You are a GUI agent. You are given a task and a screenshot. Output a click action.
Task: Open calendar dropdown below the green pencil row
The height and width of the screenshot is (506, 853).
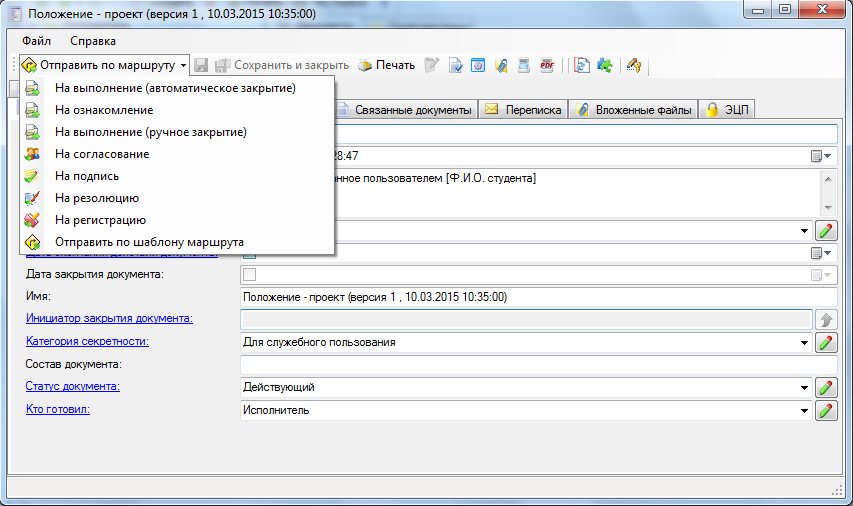(x=821, y=253)
